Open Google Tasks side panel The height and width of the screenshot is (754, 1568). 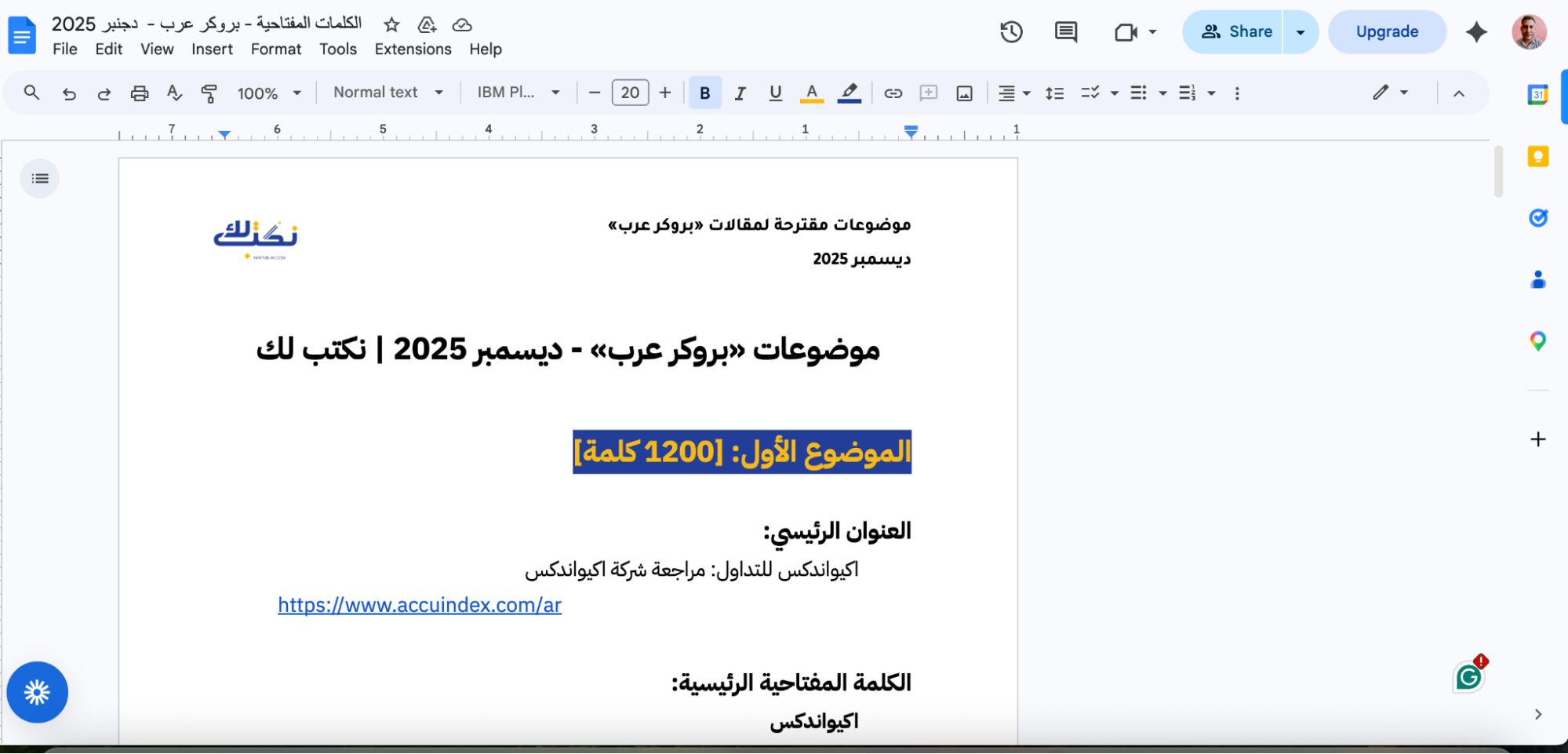[1538, 217]
